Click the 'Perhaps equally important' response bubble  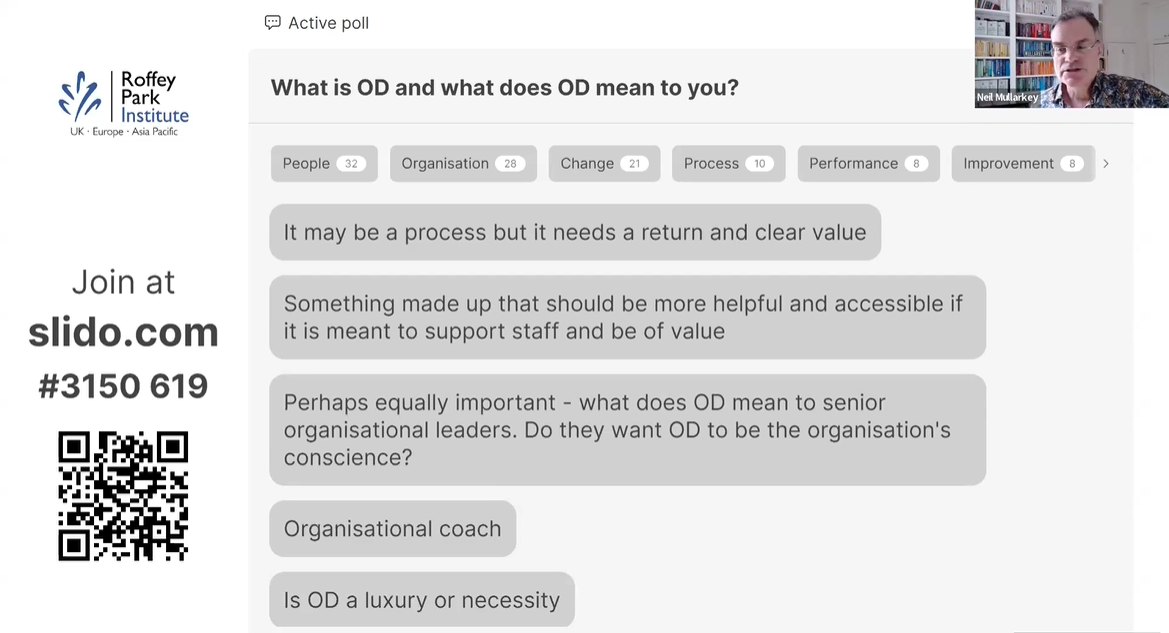pyautogui.click(x=628, y=429)
